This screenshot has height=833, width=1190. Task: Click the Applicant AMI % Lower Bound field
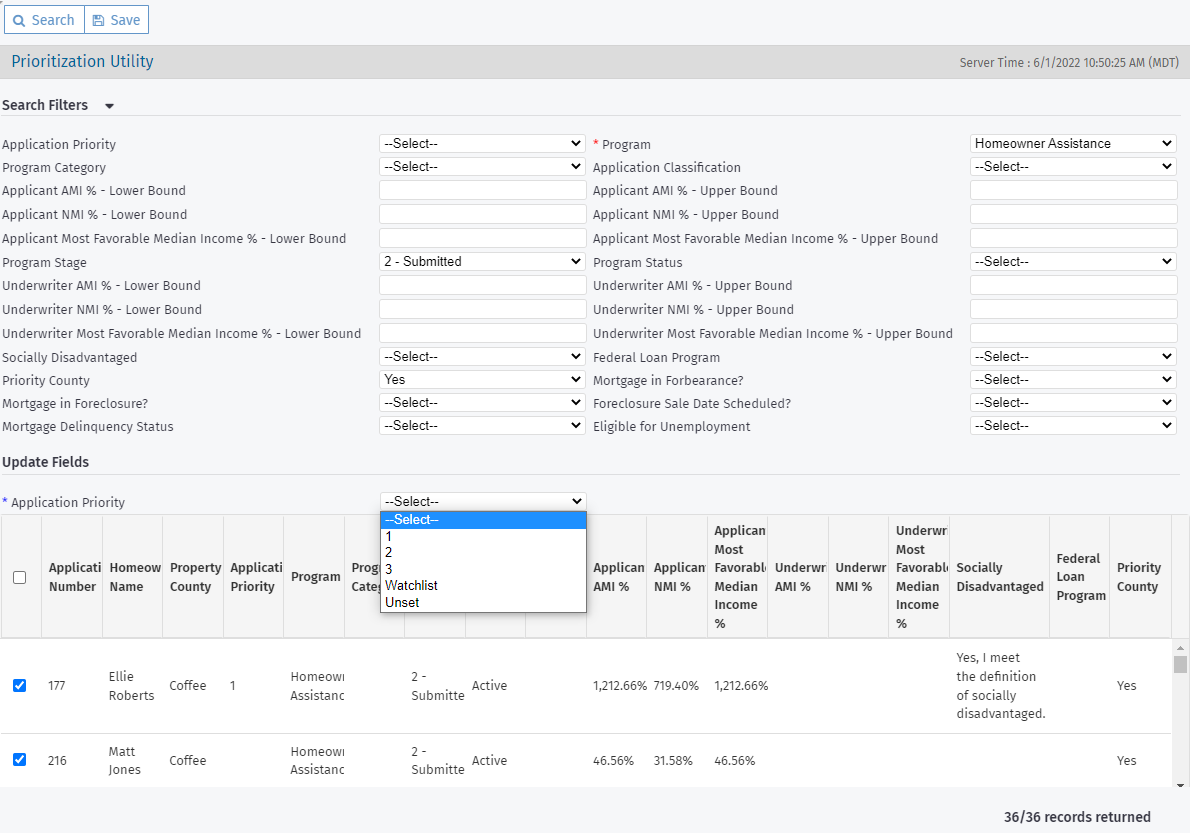click(x=481, y=190)
